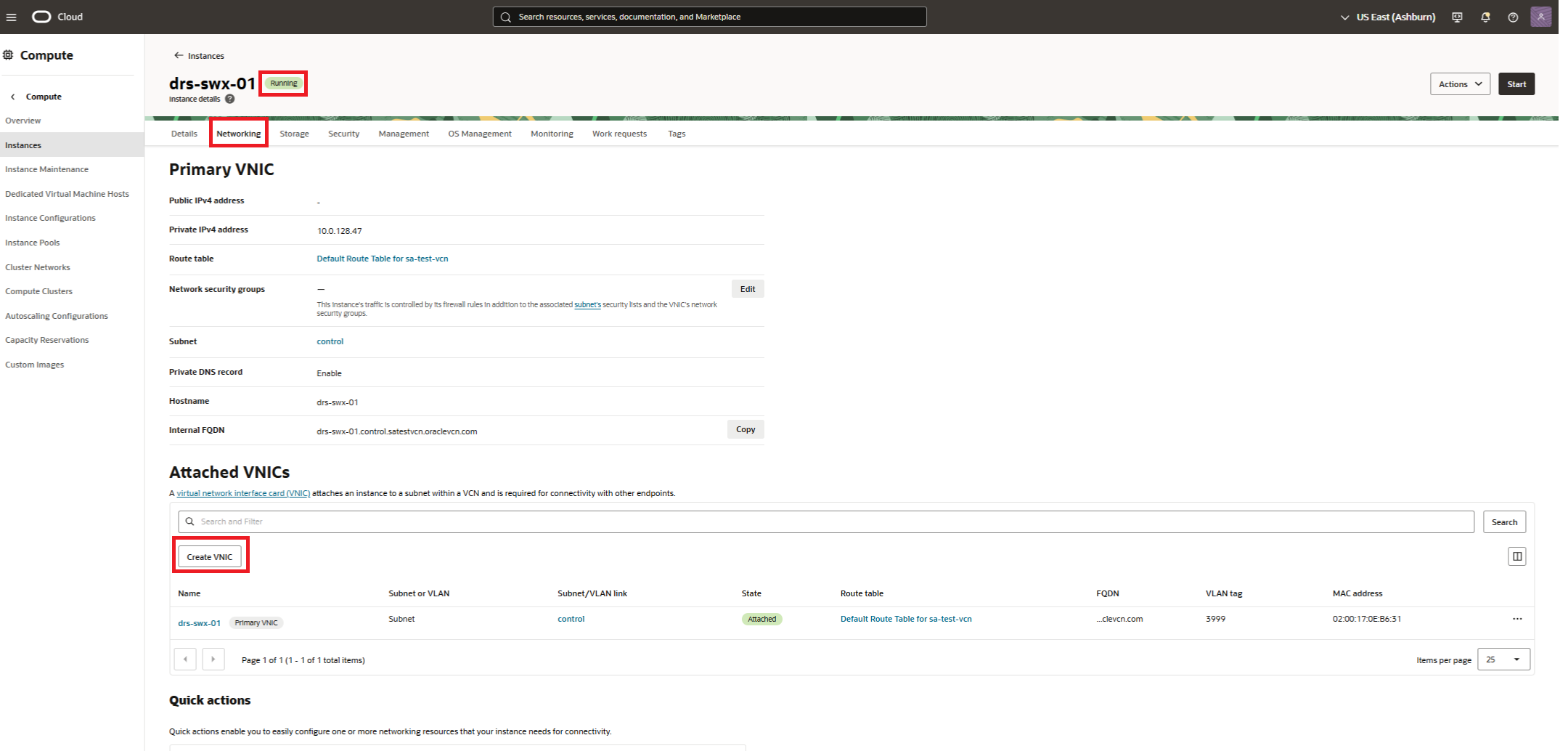Open the ellipsis actions menu for the drs-swx-01 VNIC
The width and height of the screenshot is (1568, 751).
pyautogui.click(x=1517, y=618)
